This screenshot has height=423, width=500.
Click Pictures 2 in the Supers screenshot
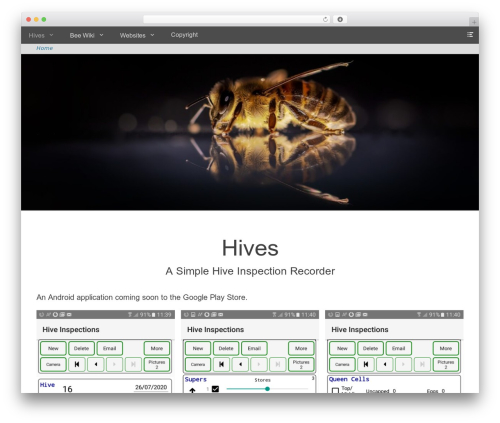click(x=301, y=364)
